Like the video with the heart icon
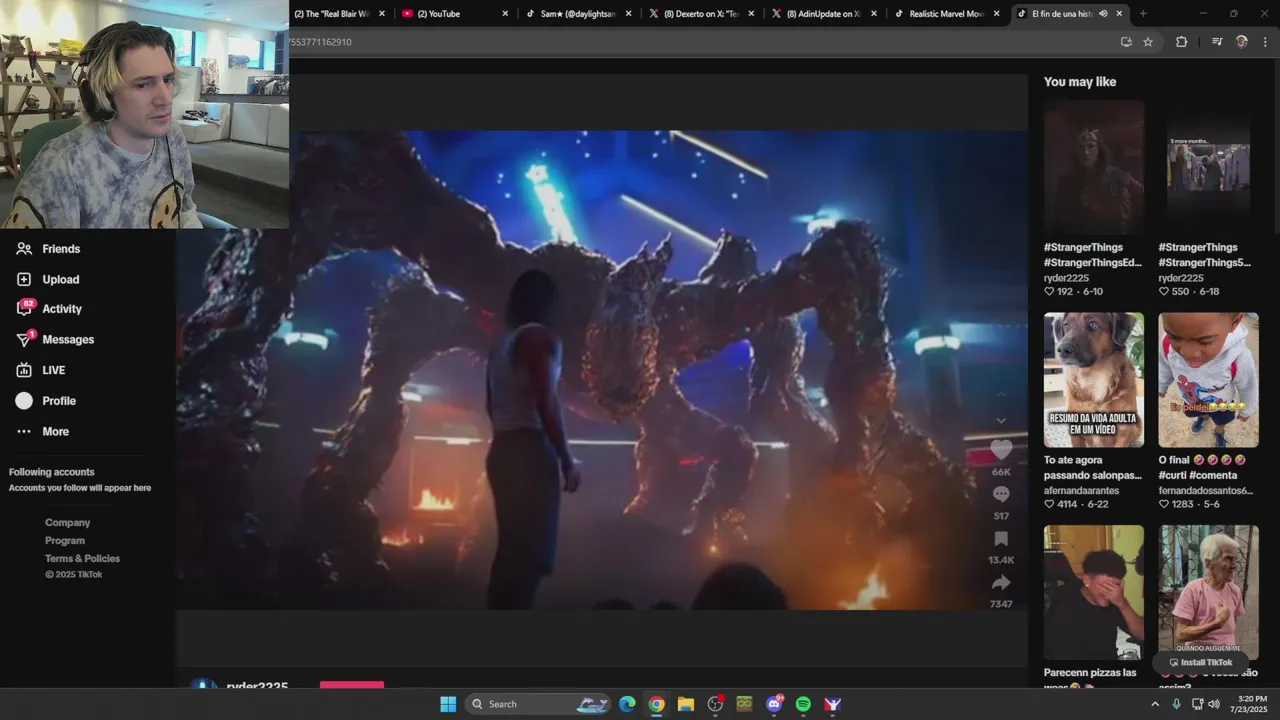The height and width of the screenshot is (720, 1280). coord(1001,450)
